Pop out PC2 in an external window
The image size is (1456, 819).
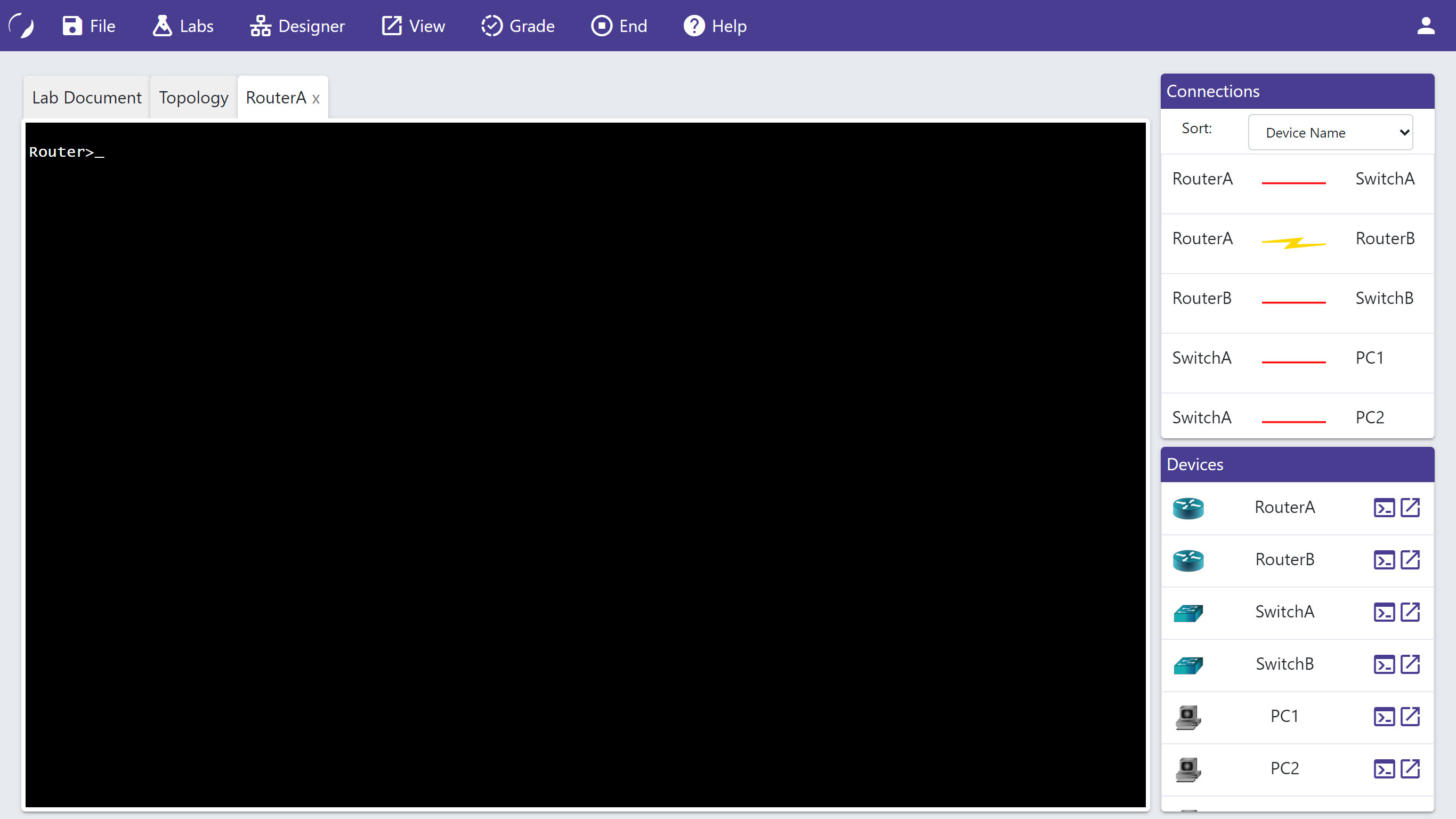pos(1410,769)
